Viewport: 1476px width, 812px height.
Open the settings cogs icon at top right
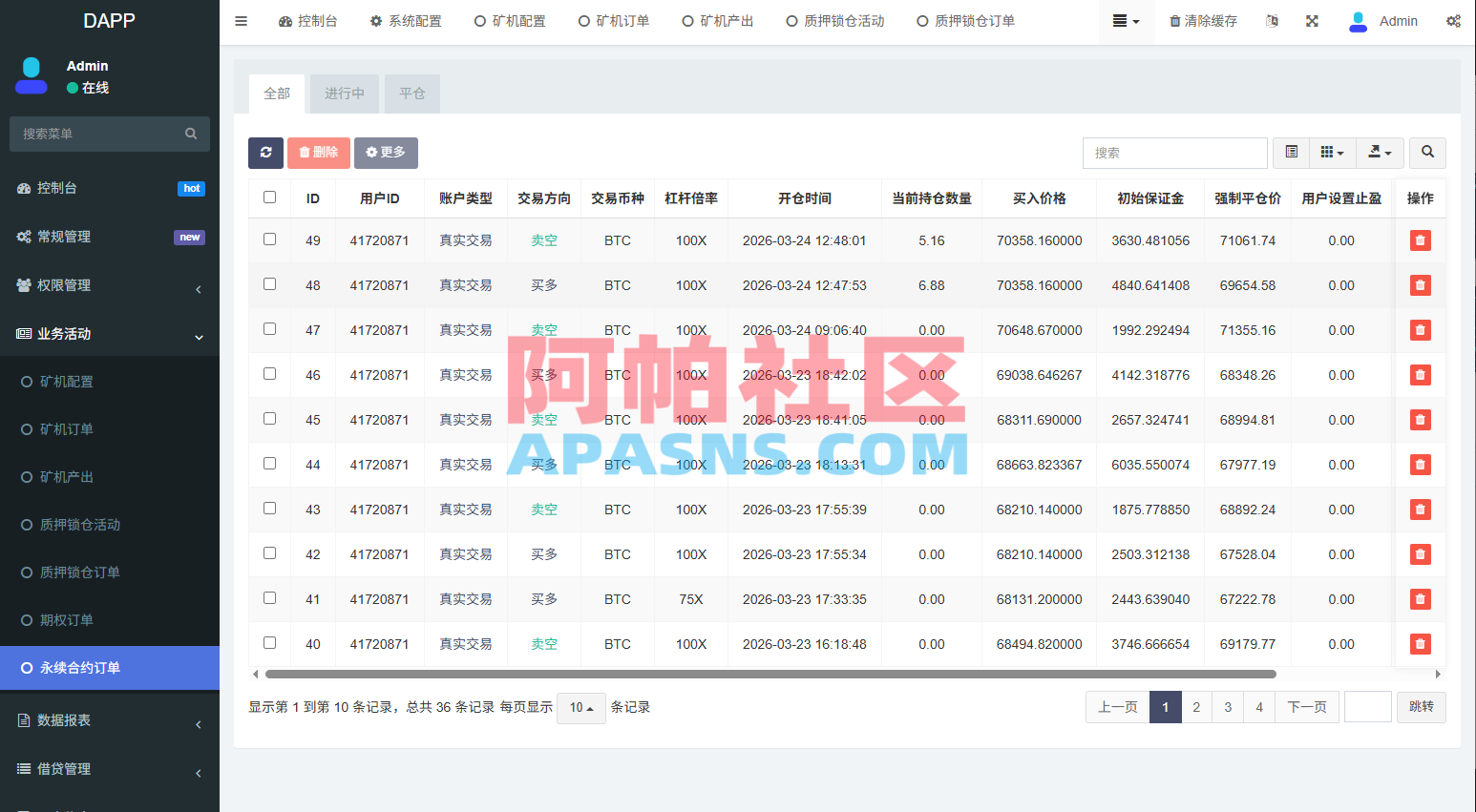(x=1453, y=21)
